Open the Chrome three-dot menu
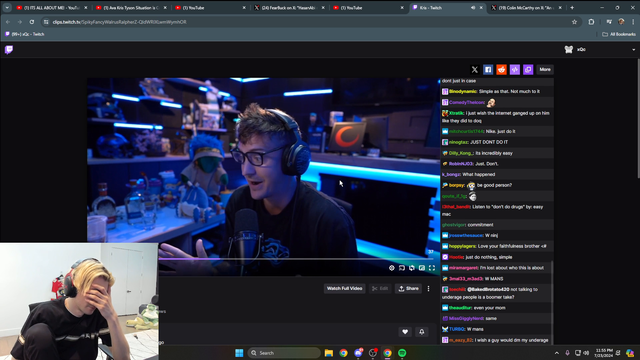This screenshot has height=360, width=640. [x=633, y=22]
